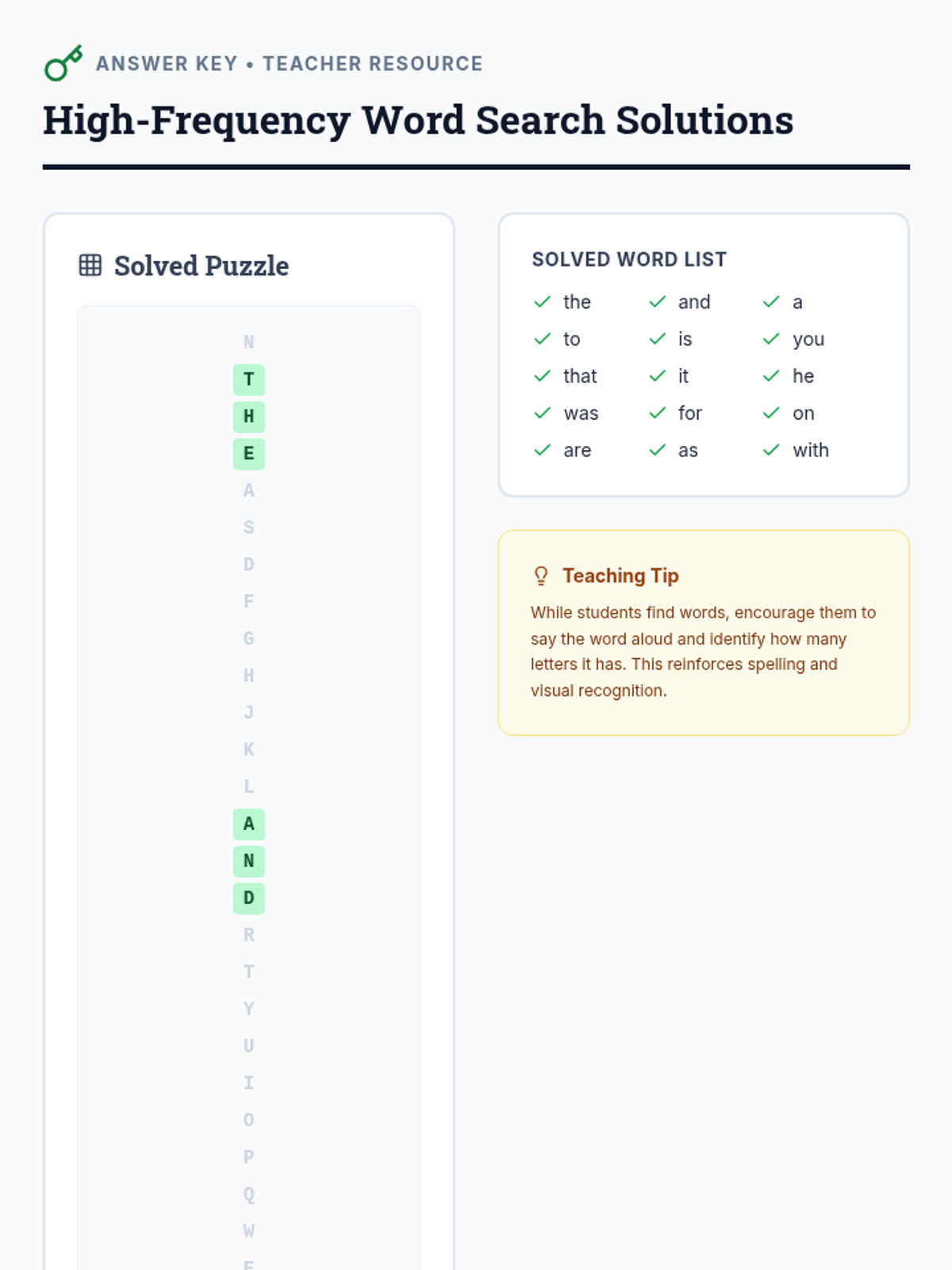952x1270 pixels.
Task: Click the checkmark next to 'the'
Action: 543,302
